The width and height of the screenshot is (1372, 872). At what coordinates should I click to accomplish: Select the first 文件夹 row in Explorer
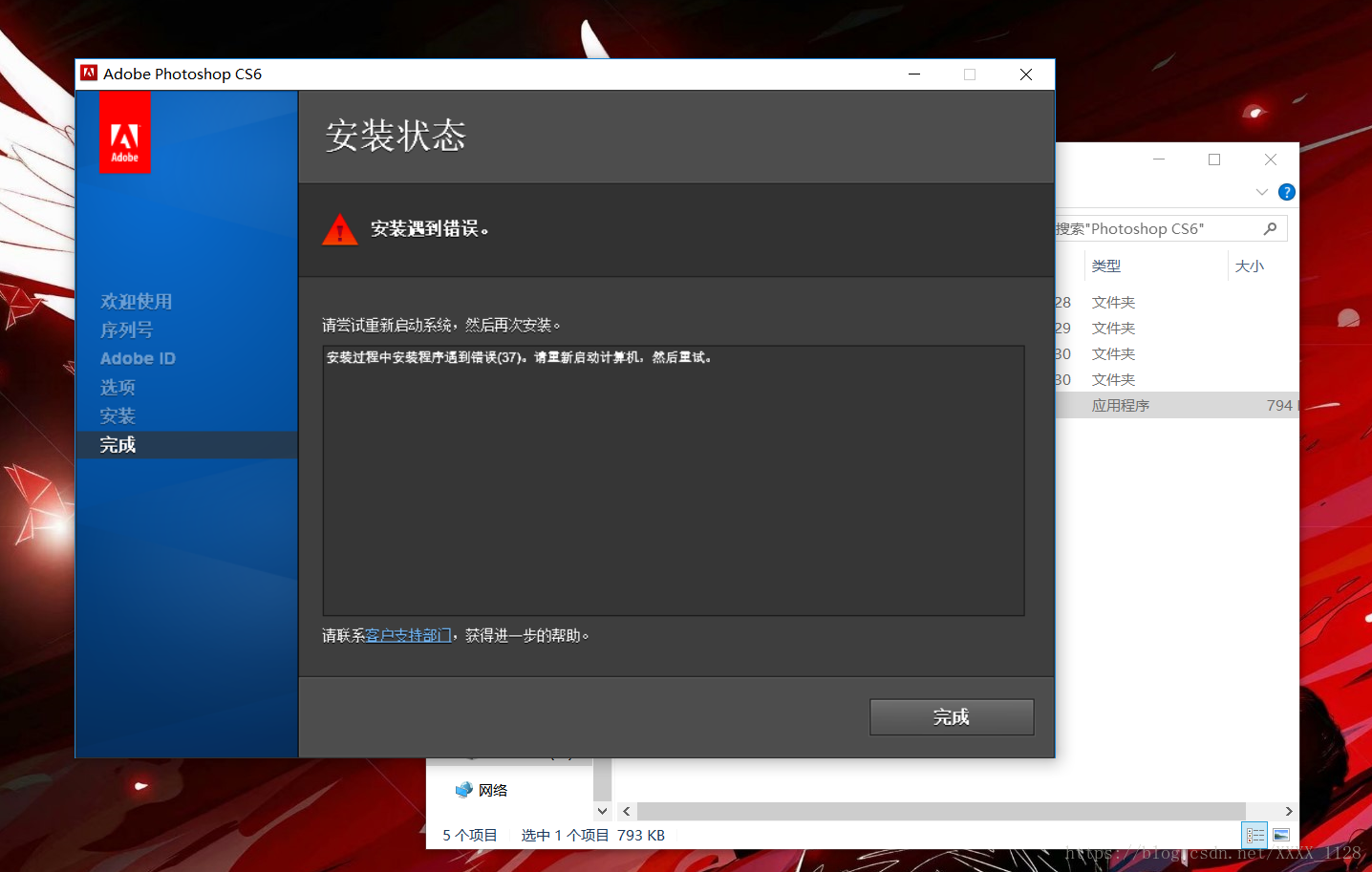tap(1177, 303)
